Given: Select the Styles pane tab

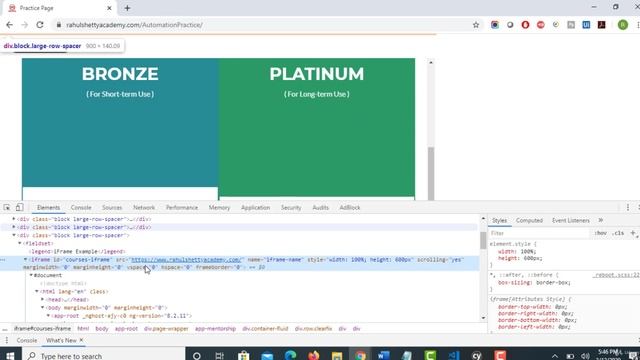Looking at the screenshot, I should point(499,220).
